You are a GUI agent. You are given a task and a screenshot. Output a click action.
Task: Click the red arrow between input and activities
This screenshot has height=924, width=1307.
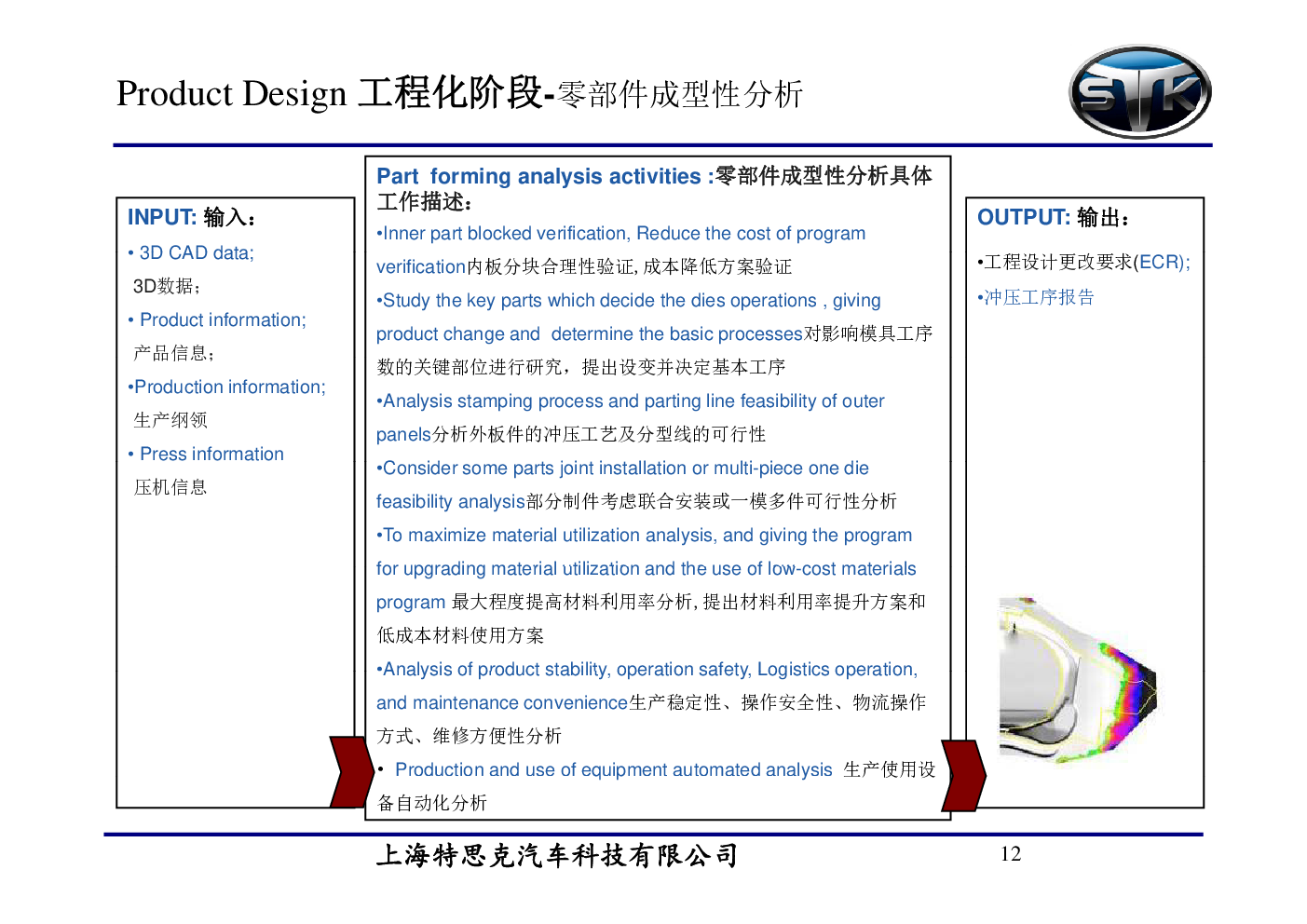(351, 771)
